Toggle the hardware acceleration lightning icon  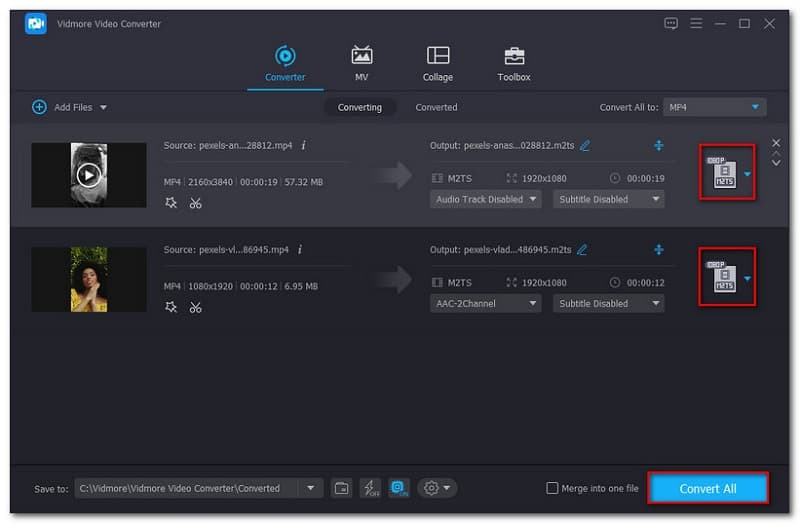point(370,488)
